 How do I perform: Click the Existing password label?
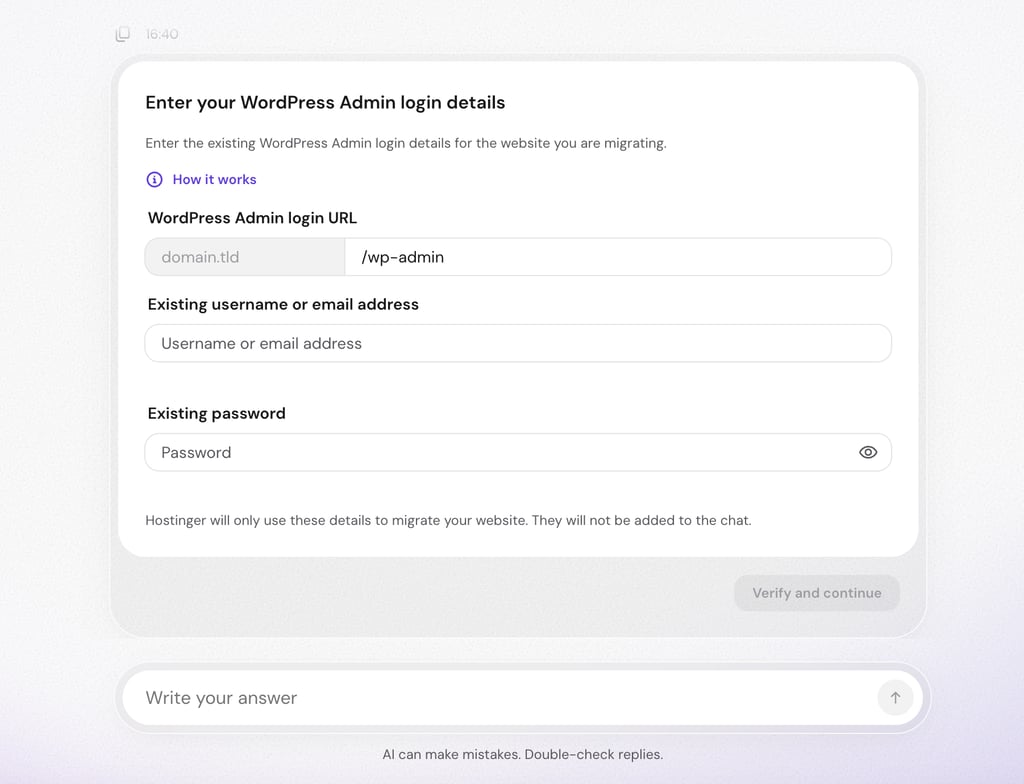216,414
